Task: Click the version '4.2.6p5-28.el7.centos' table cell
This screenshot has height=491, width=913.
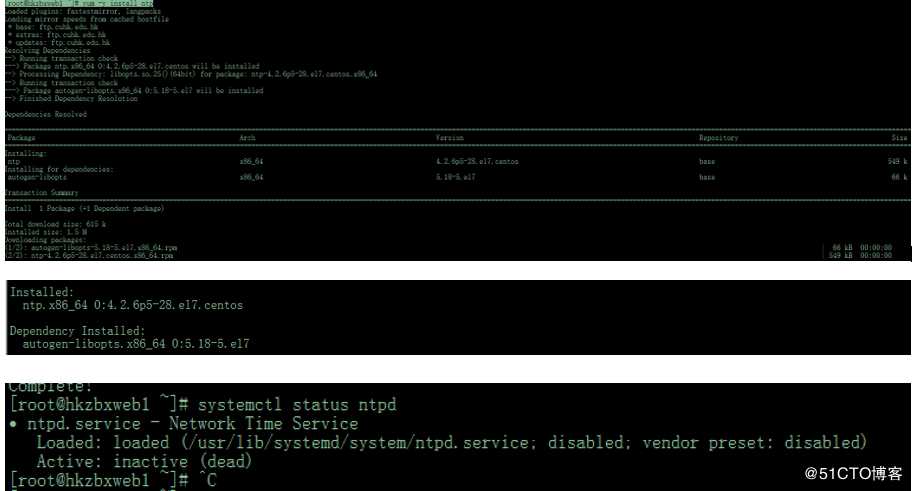Action: click(x=477, y=161)
